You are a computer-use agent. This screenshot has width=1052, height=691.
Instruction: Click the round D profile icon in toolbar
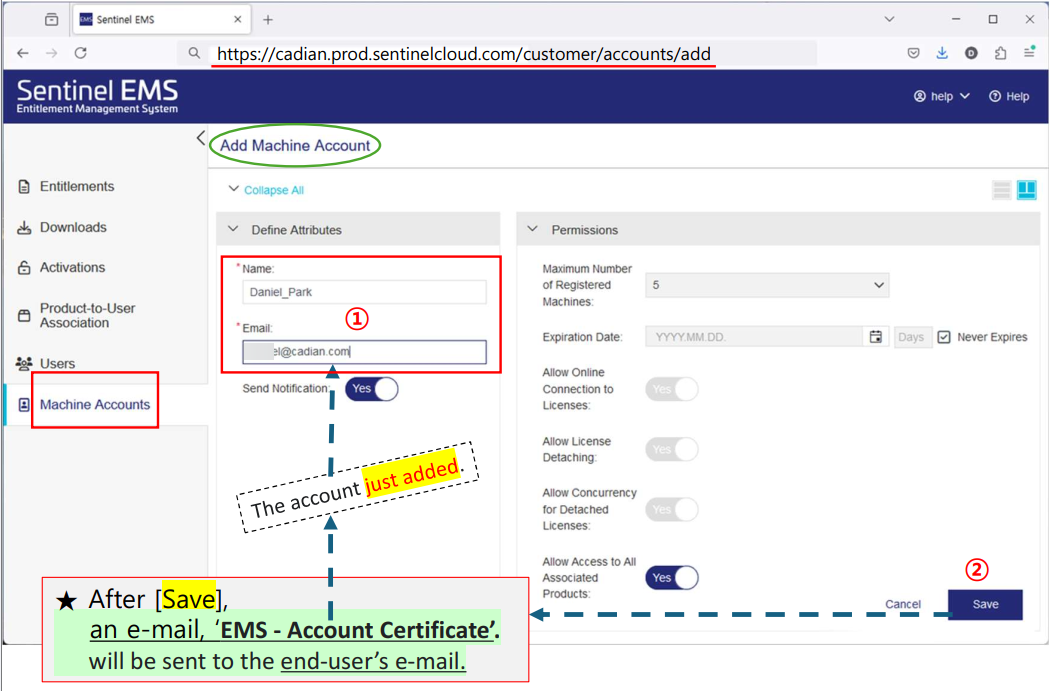click(971, 53)
